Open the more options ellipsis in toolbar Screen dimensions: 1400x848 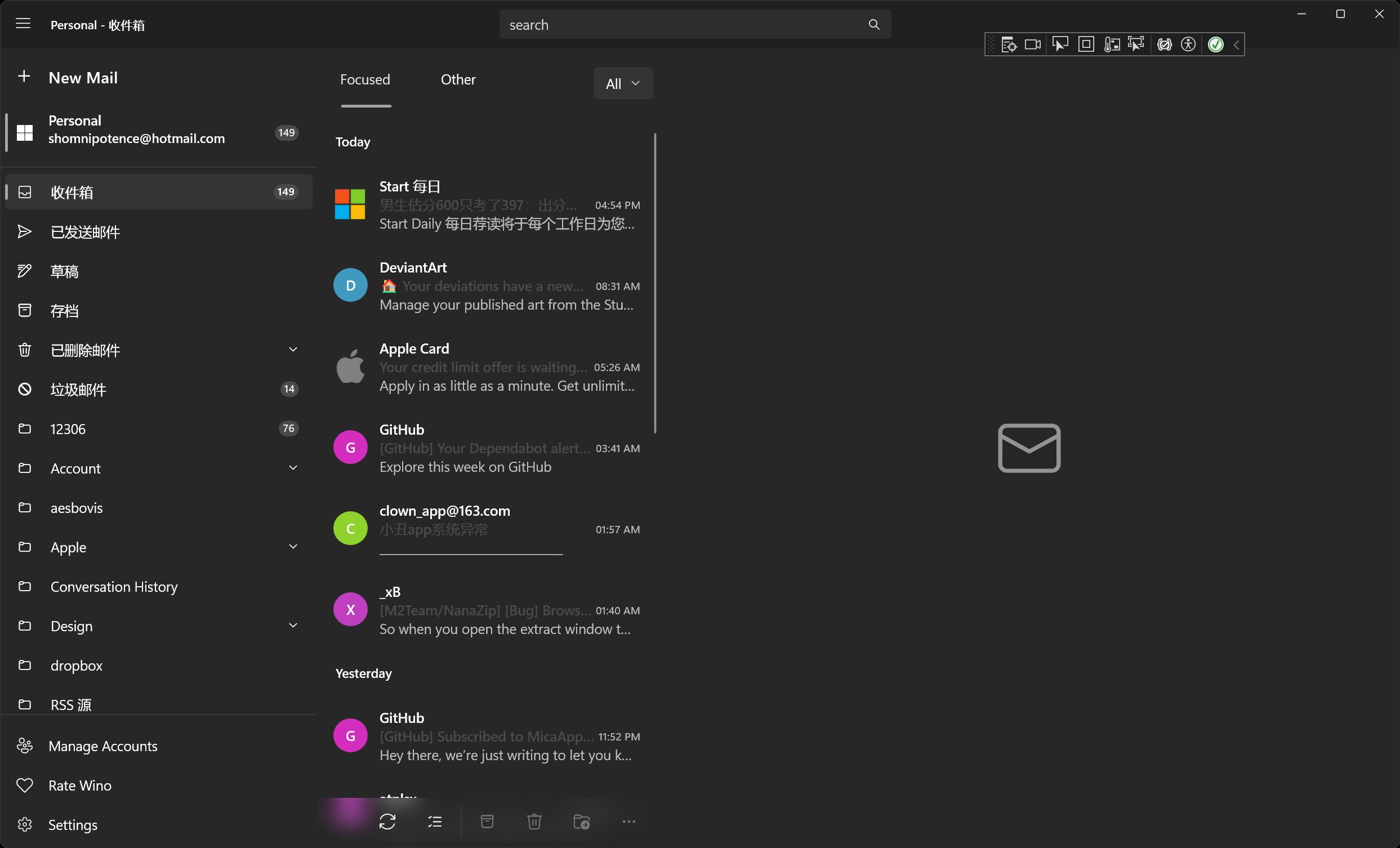coord(628,822)
